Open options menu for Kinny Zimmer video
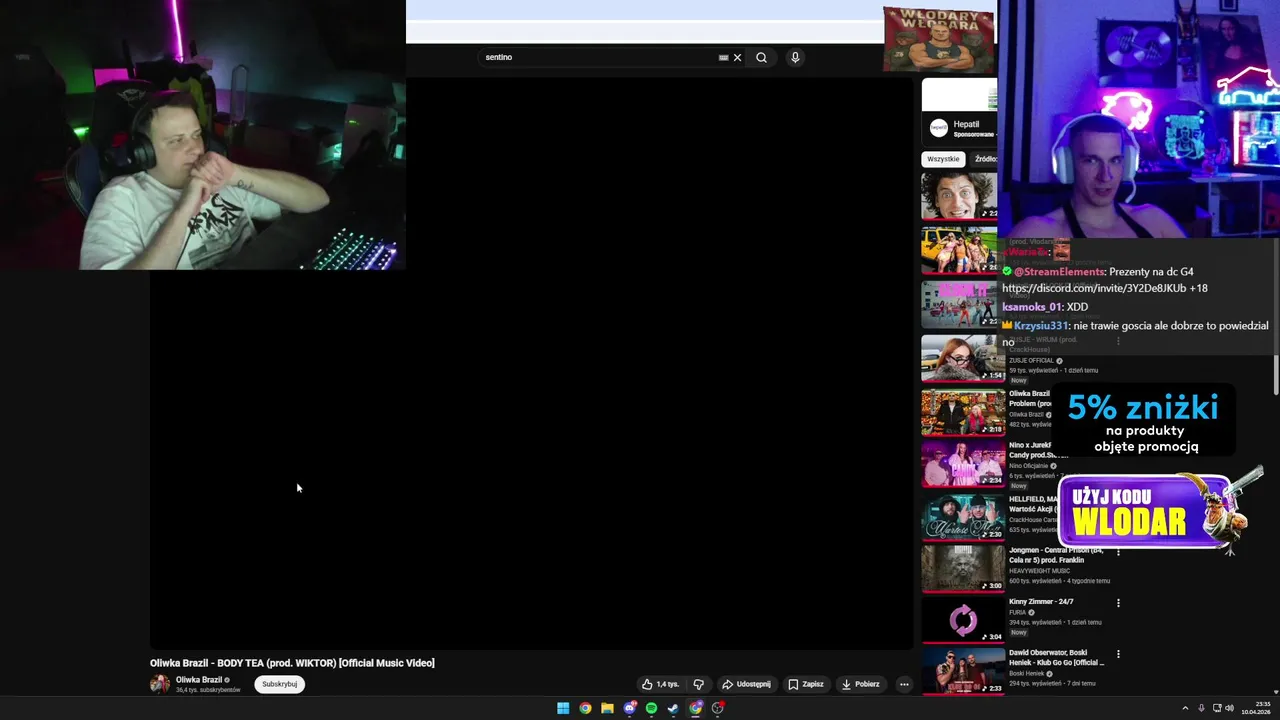 (1118, 603)
